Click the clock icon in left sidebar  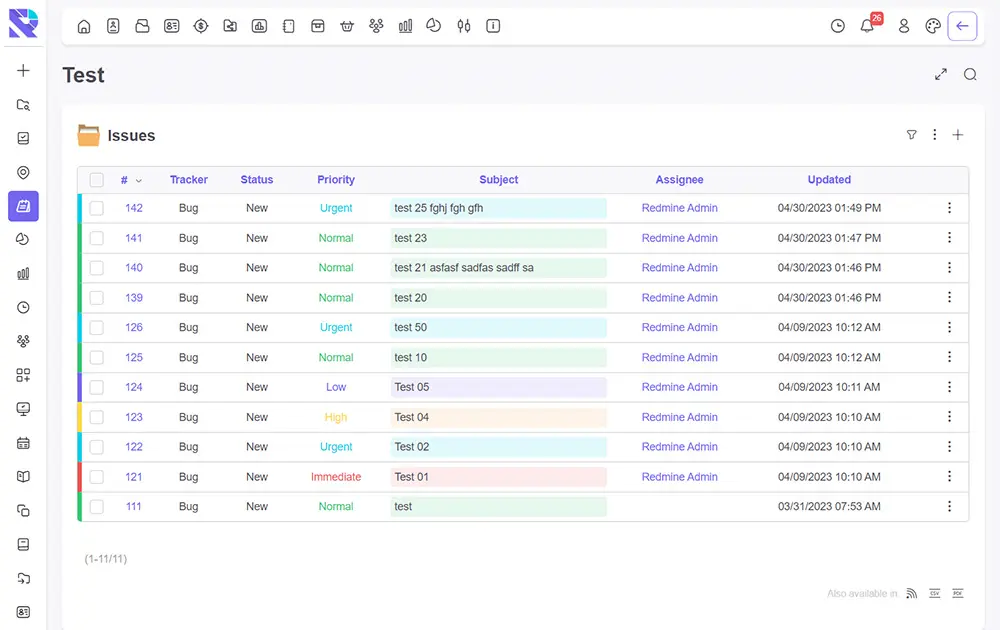pos(23,307)
